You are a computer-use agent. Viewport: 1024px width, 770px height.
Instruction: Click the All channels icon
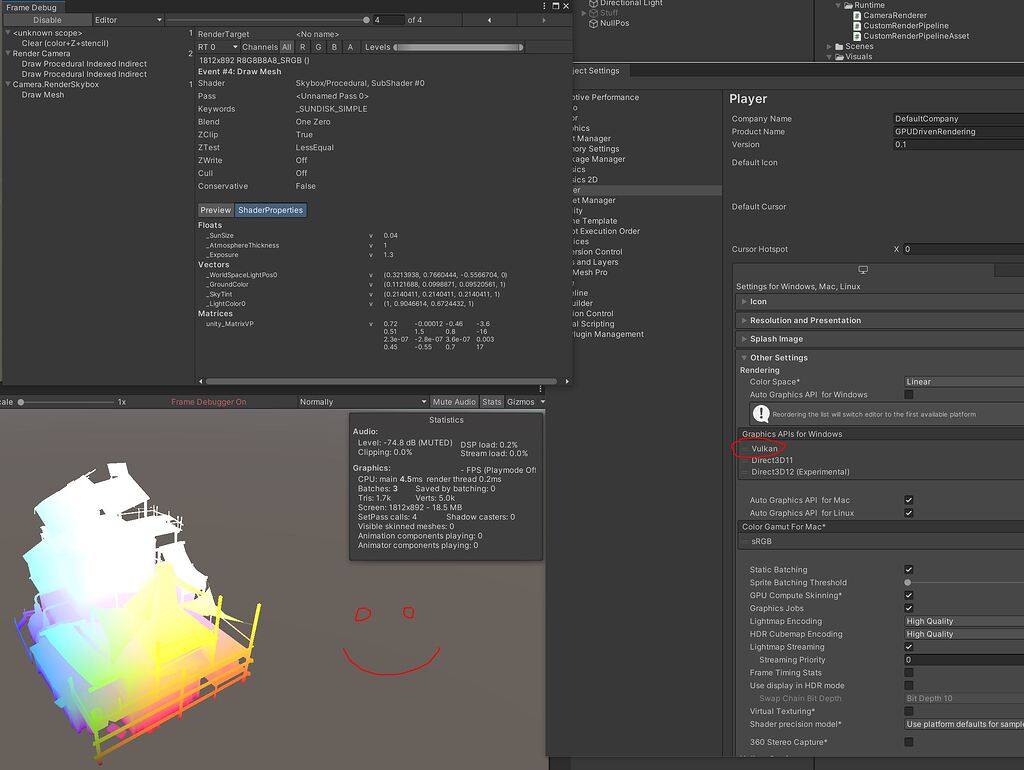(x=287, y=46)
